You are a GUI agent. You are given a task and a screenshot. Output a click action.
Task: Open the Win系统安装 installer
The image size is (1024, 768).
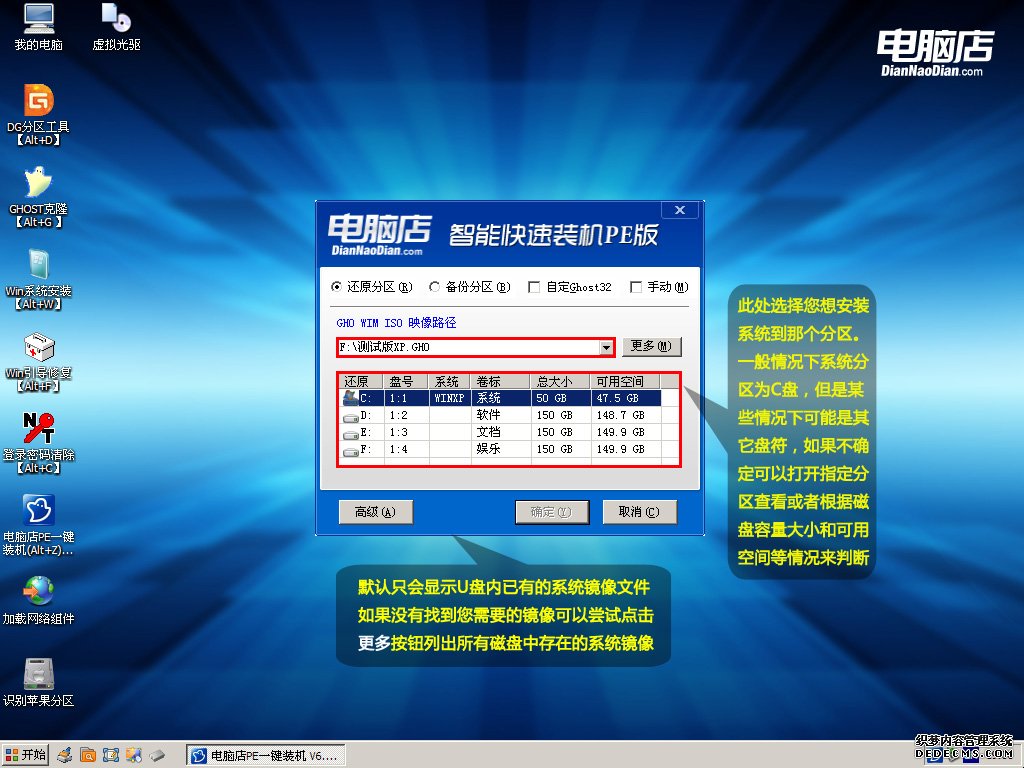click(x=37, y=265)
